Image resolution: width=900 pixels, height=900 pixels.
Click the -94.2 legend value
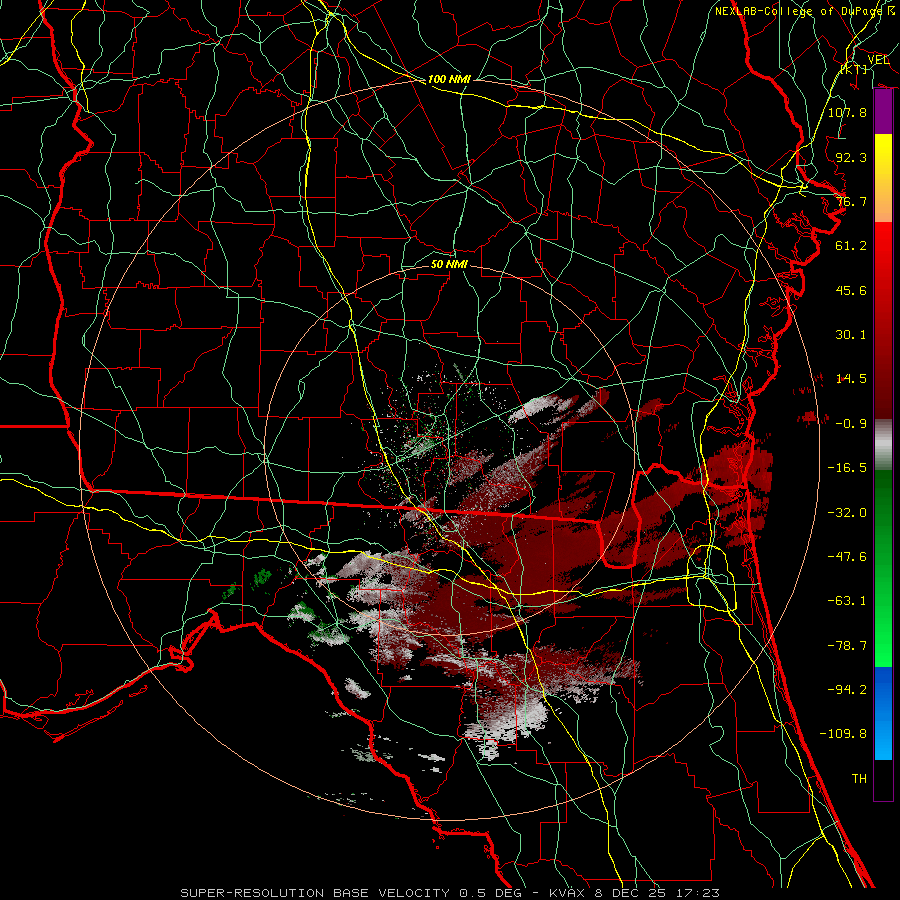coord(847,690)
